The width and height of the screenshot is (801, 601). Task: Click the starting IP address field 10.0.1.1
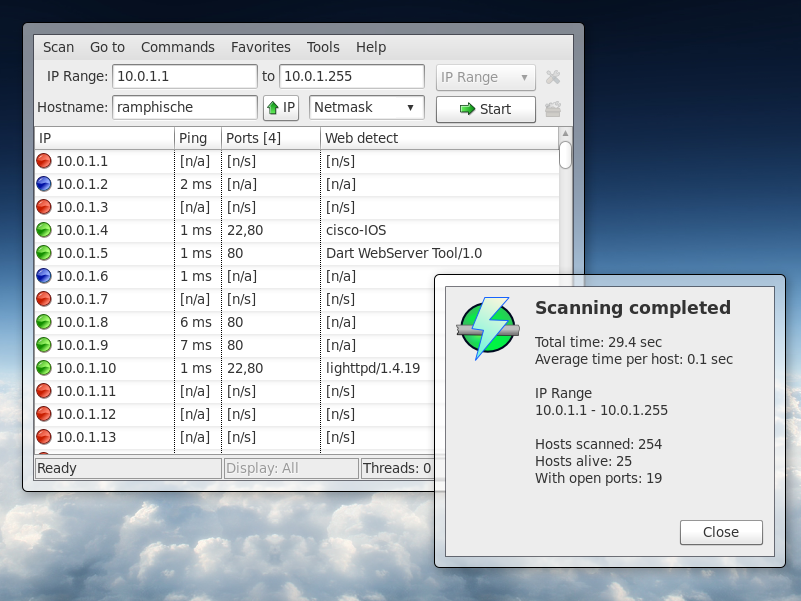(184, 76)
